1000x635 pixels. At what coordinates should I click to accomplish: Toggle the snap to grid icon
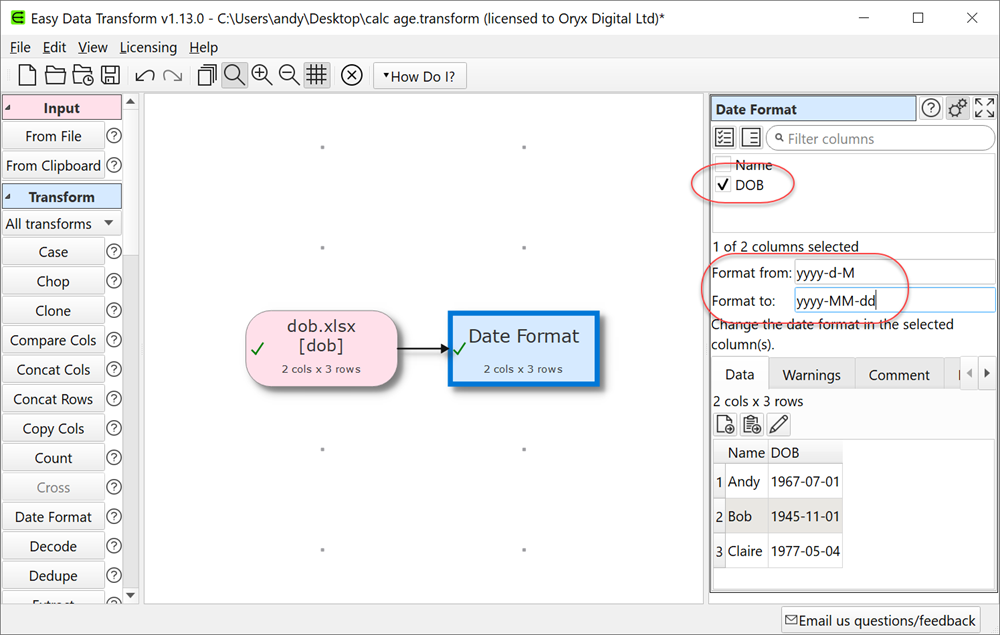[316, 75]
